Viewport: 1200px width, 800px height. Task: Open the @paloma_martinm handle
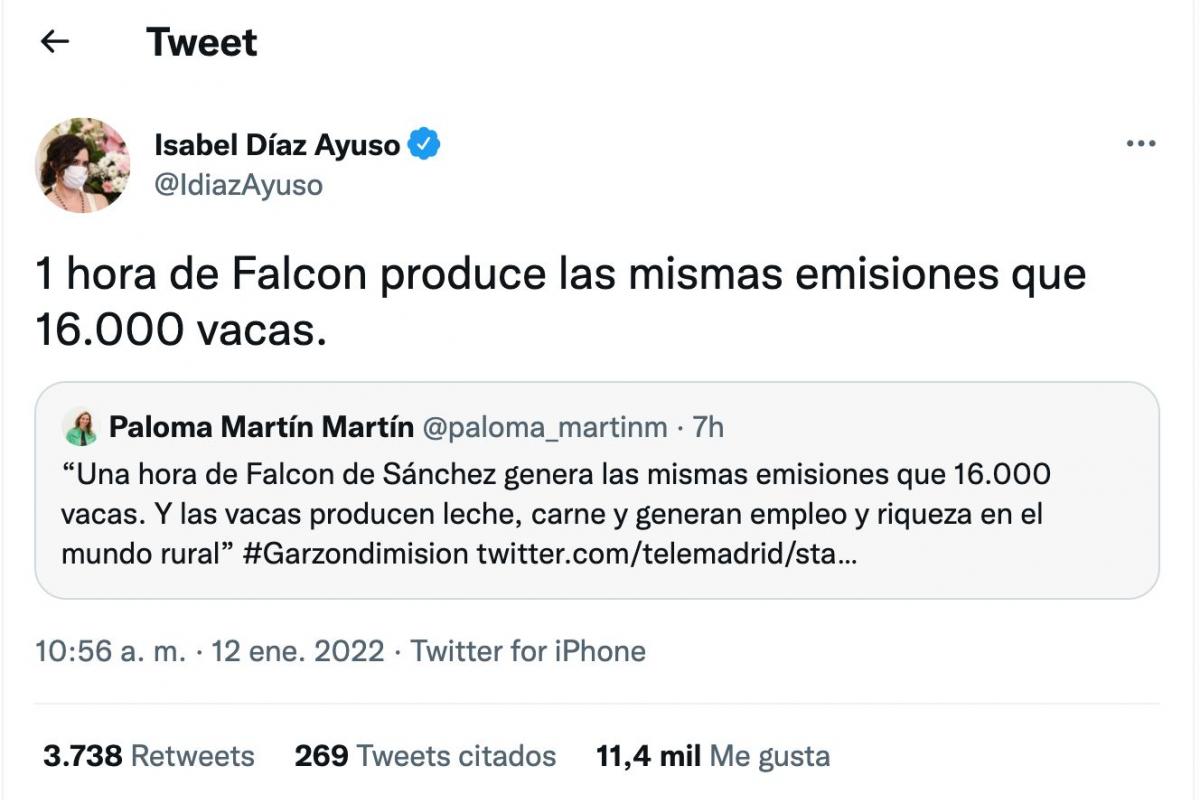tap(545, 428)
